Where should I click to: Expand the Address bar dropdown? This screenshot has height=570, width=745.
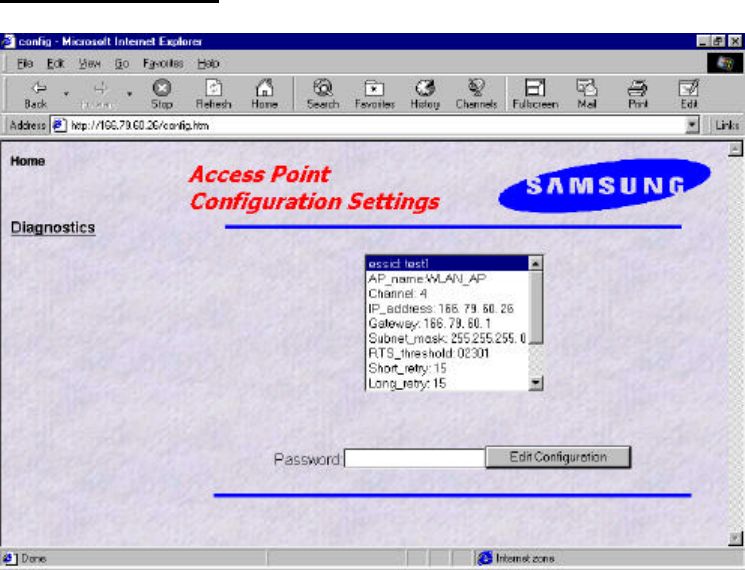click(692, 125)
